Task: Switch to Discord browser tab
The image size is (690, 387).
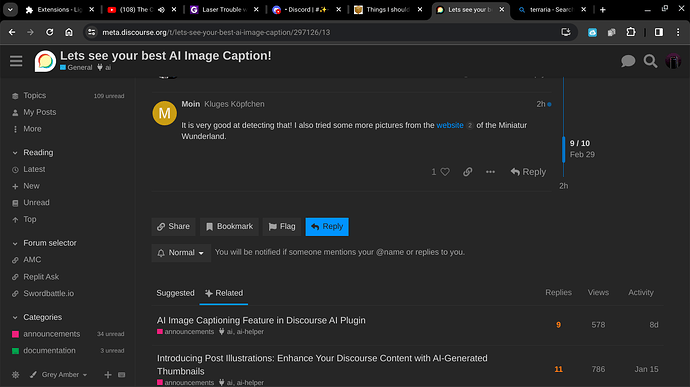Action: (x=306, y=10)
